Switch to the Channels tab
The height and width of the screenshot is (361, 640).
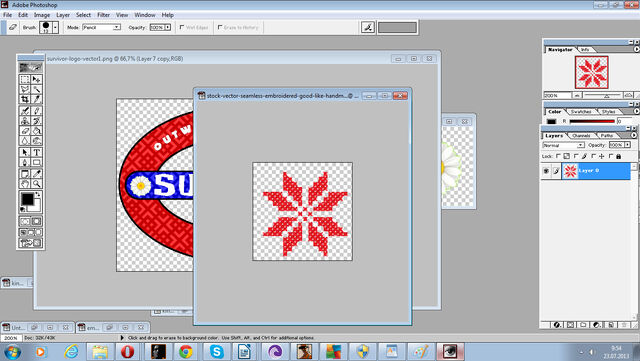pyautogui.click(x=581, y=136)
